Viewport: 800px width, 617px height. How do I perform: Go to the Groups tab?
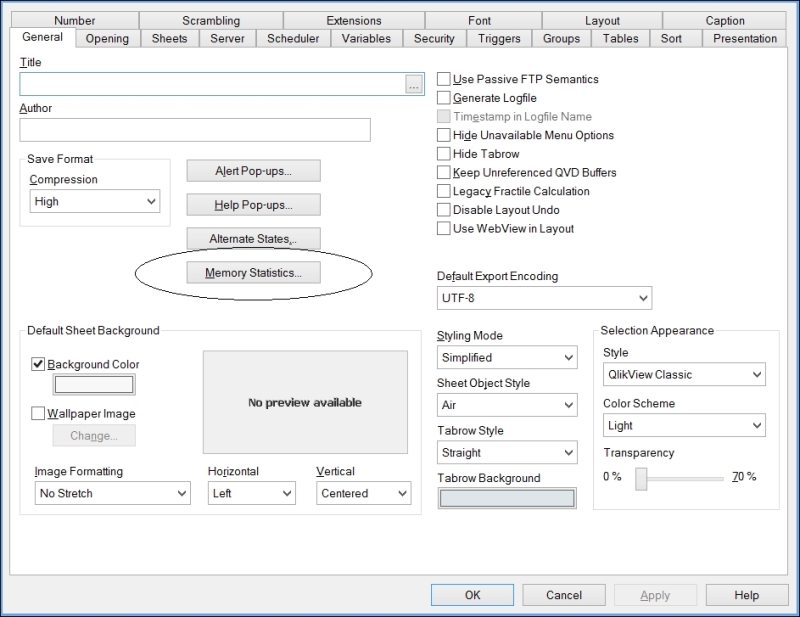coord(561,39)
